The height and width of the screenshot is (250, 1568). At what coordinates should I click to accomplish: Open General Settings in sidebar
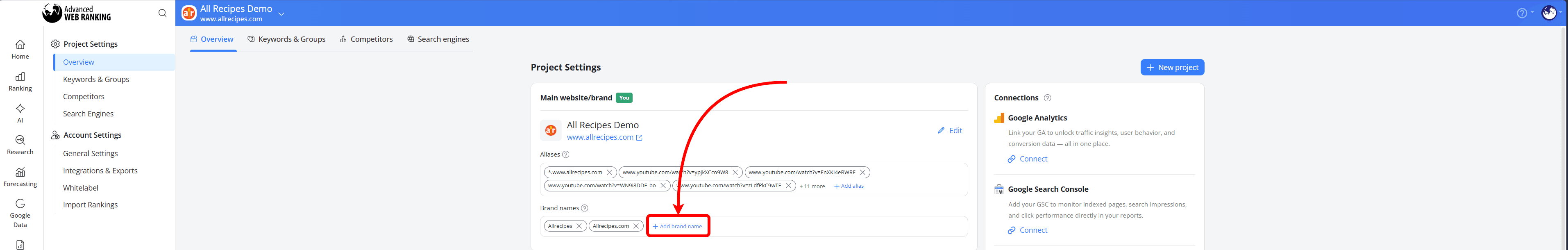point(90,153)
